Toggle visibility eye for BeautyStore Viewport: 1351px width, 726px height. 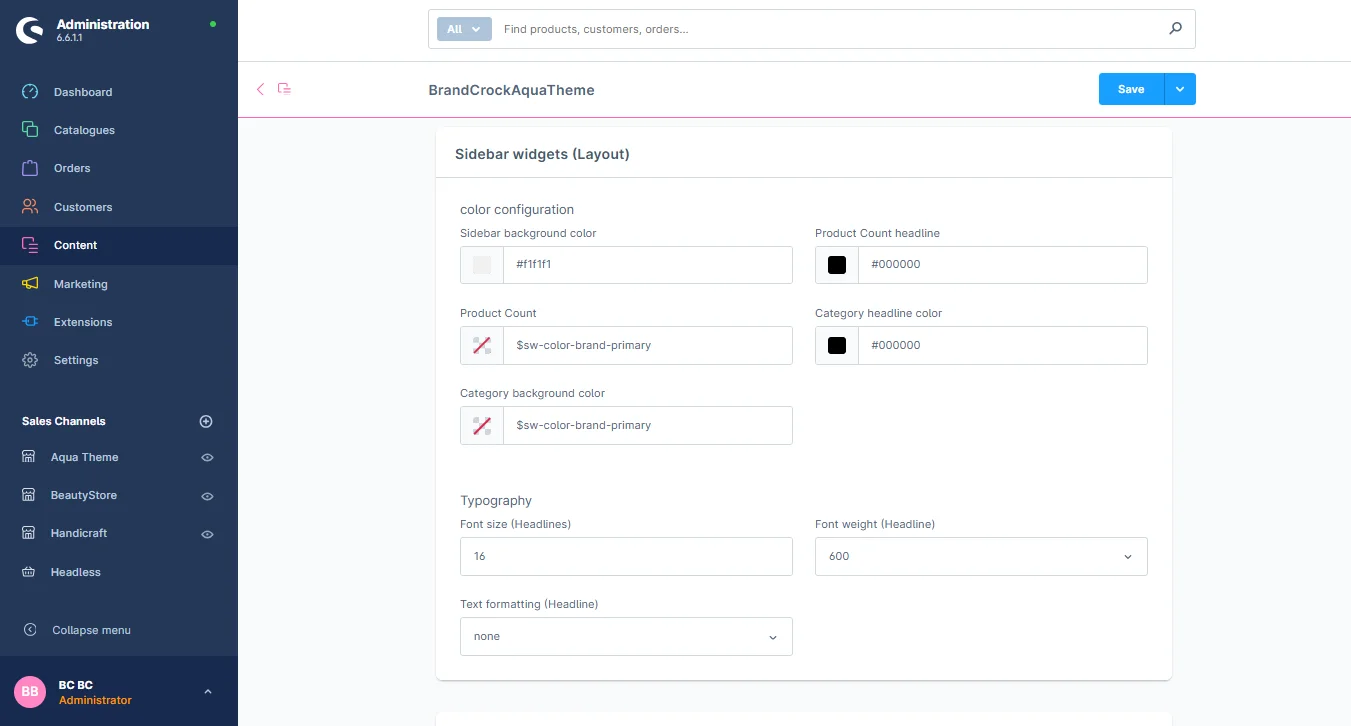point(207,496)
